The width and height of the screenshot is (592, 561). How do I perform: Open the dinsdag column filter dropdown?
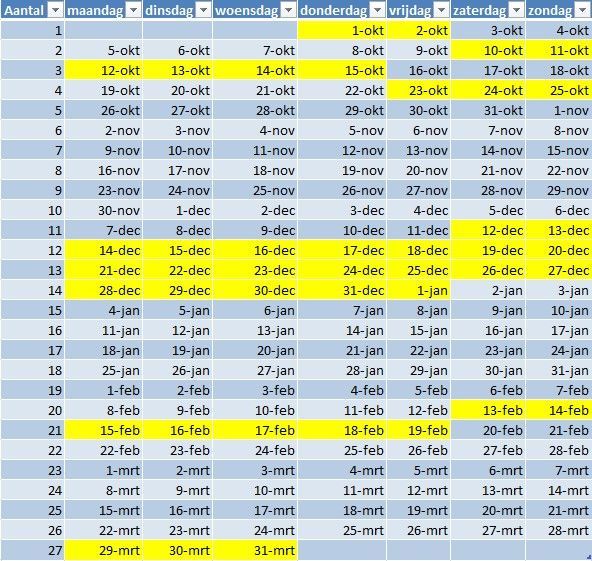[x=204, y=11]
